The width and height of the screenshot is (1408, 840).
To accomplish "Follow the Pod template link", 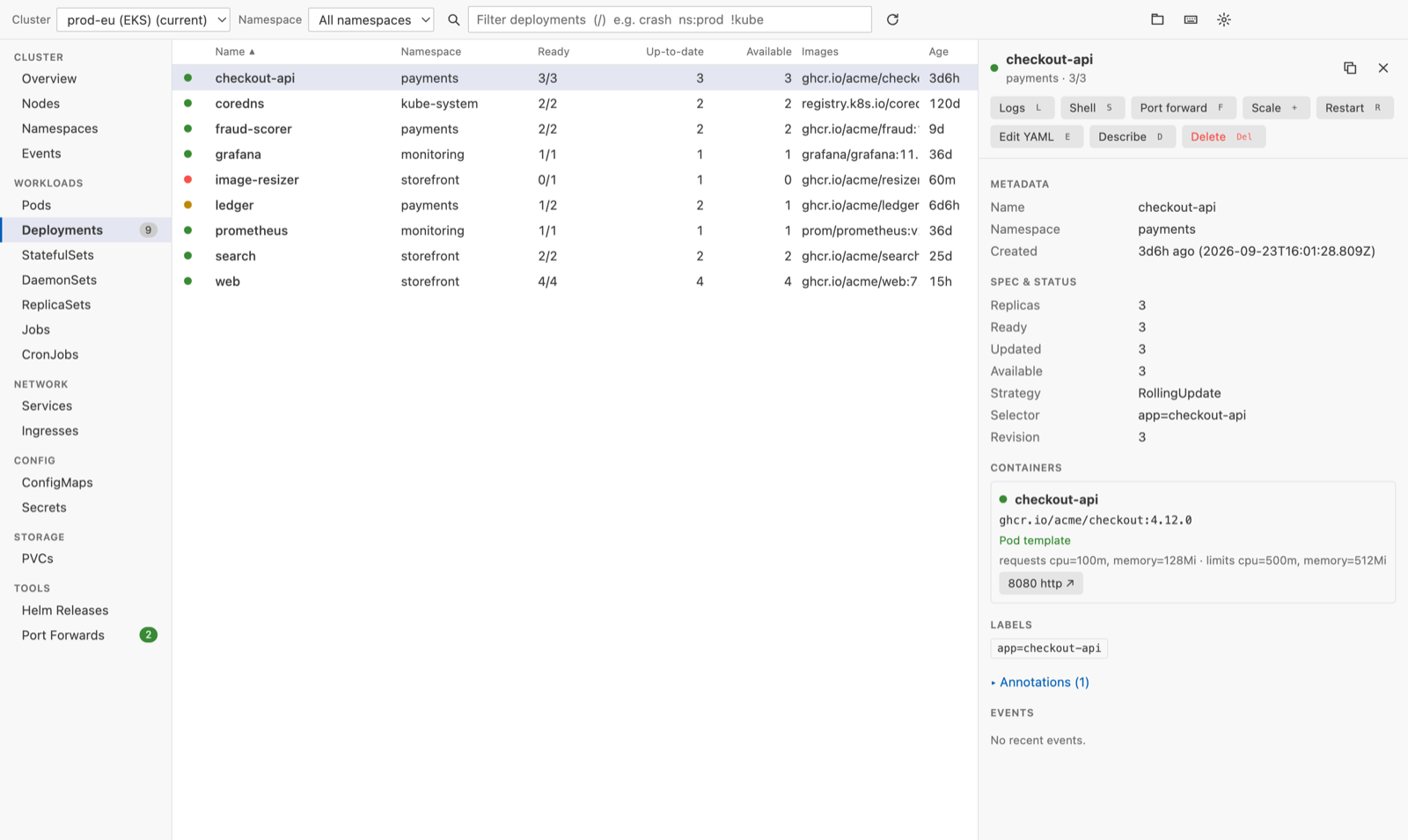I will pyautogui.click(x=1035, y=541).
